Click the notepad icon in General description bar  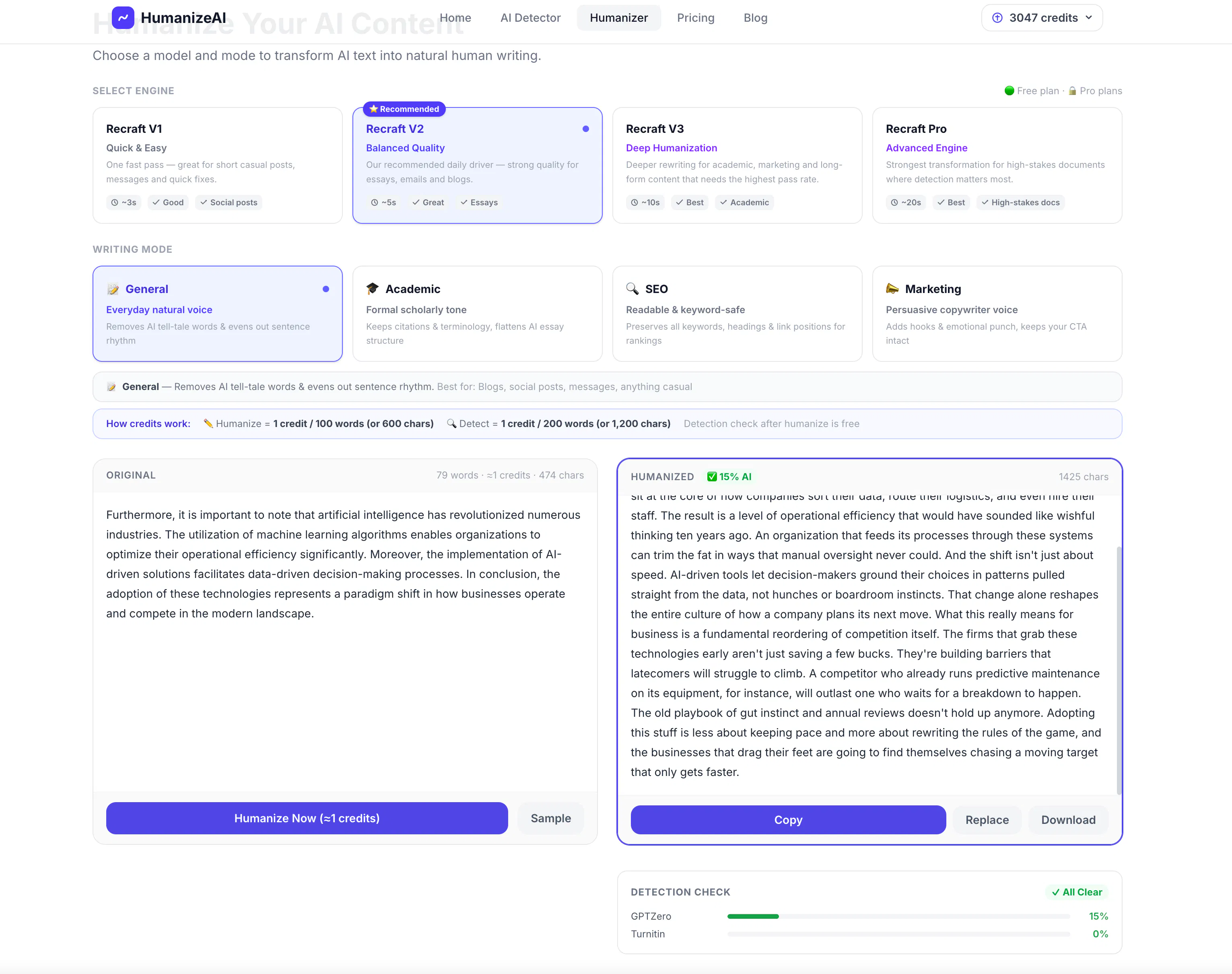(111, 387)
